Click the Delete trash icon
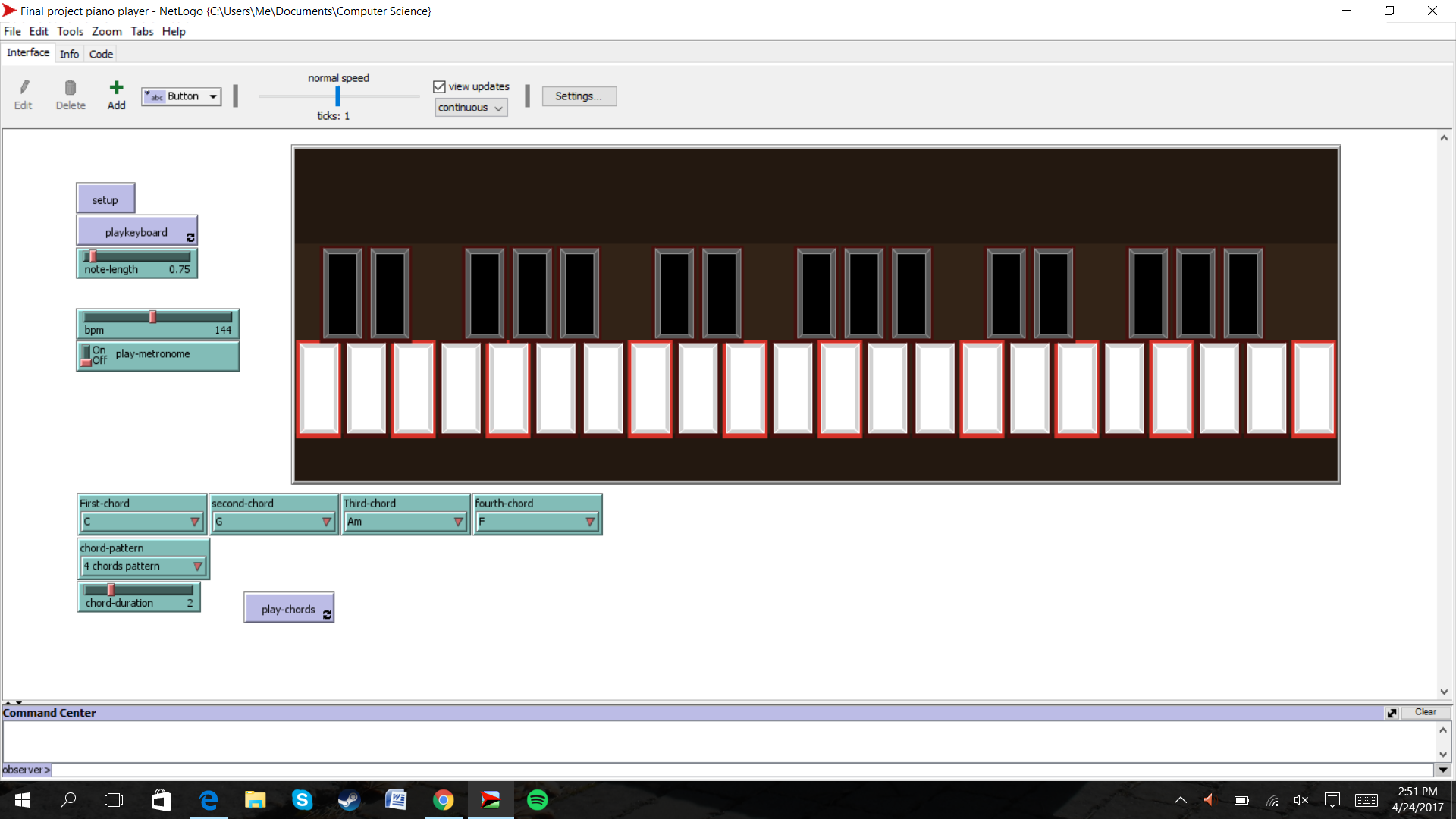The image size is (1456, 819). [x=71, y=88]
